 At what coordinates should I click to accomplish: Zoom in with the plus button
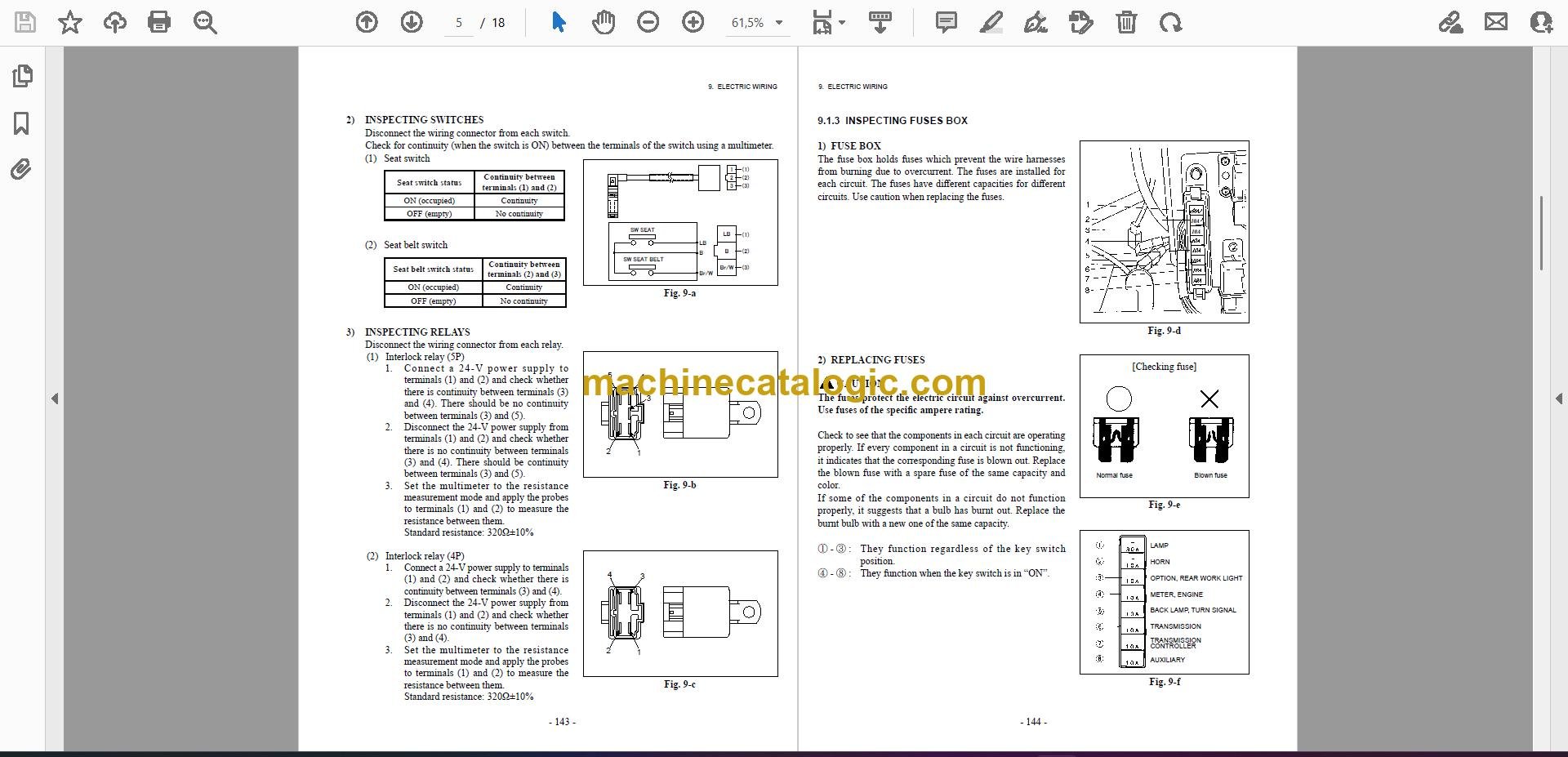[x=693, y=23]
